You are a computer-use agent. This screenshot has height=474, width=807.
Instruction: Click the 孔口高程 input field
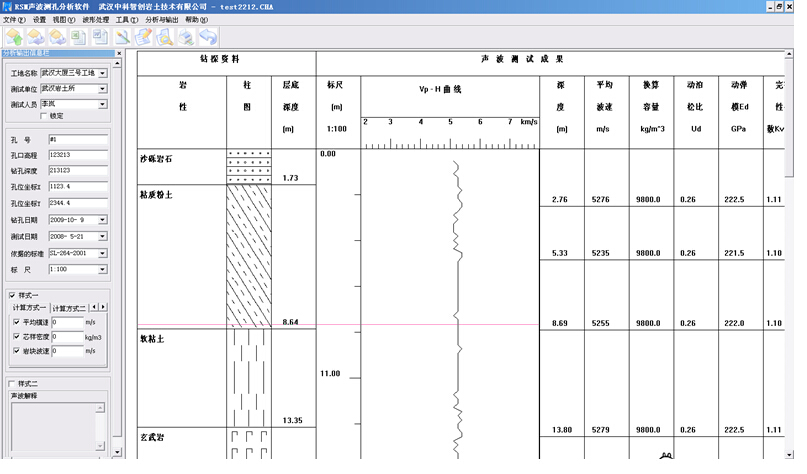tap(76, 156)
